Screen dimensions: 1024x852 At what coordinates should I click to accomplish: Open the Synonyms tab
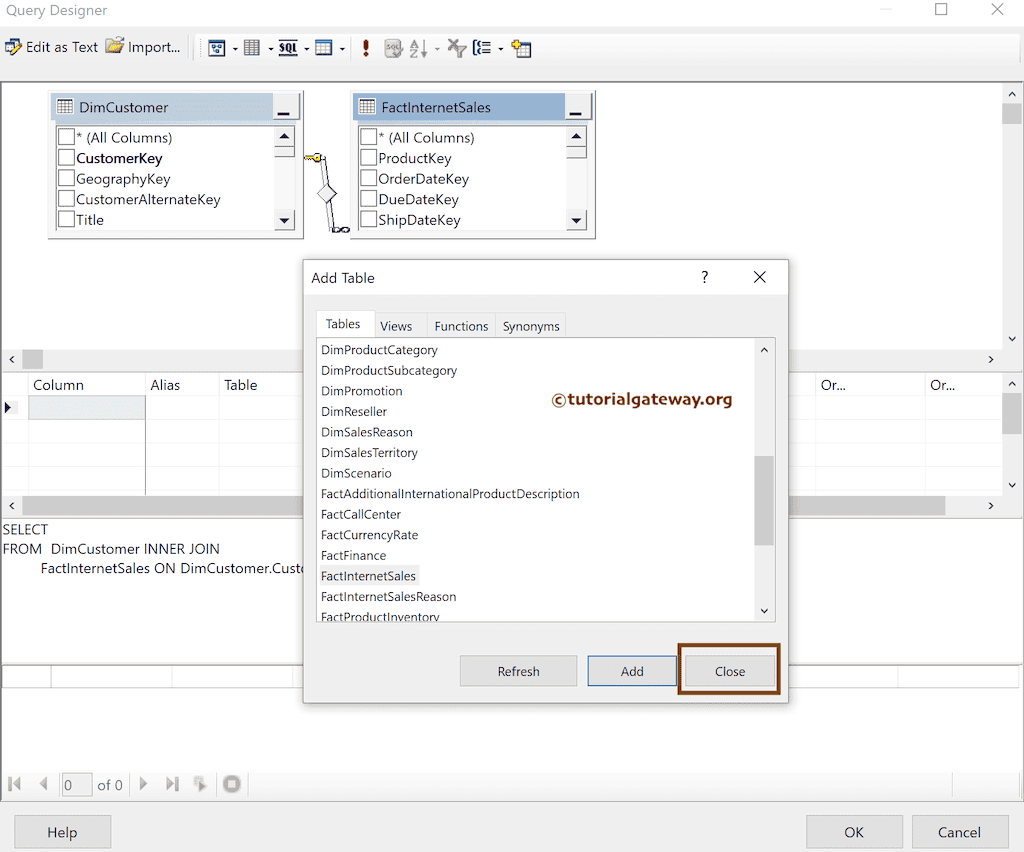click(x=530, y=325)
